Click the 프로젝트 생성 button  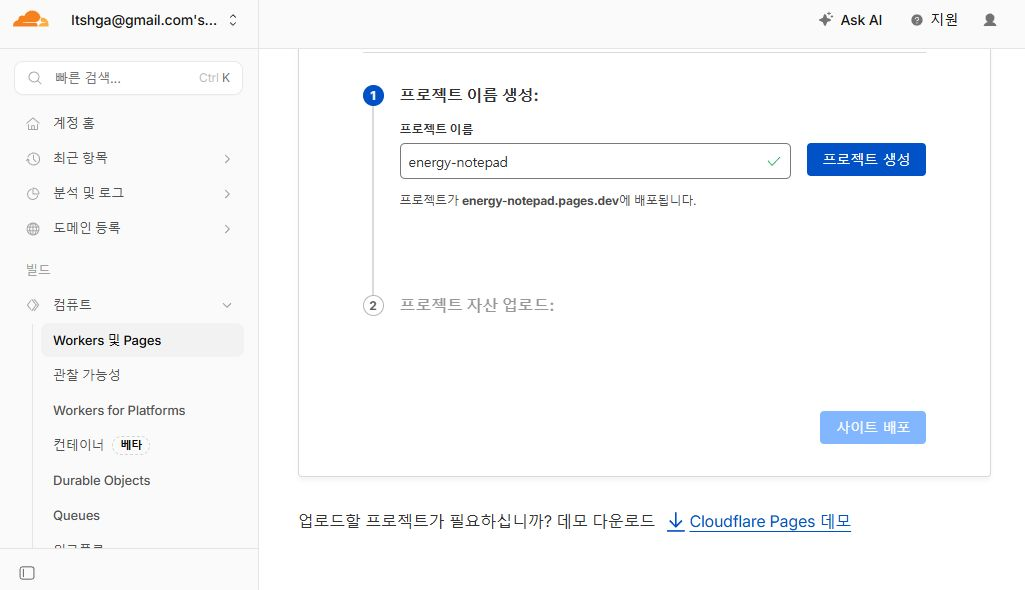pos(866,159)
